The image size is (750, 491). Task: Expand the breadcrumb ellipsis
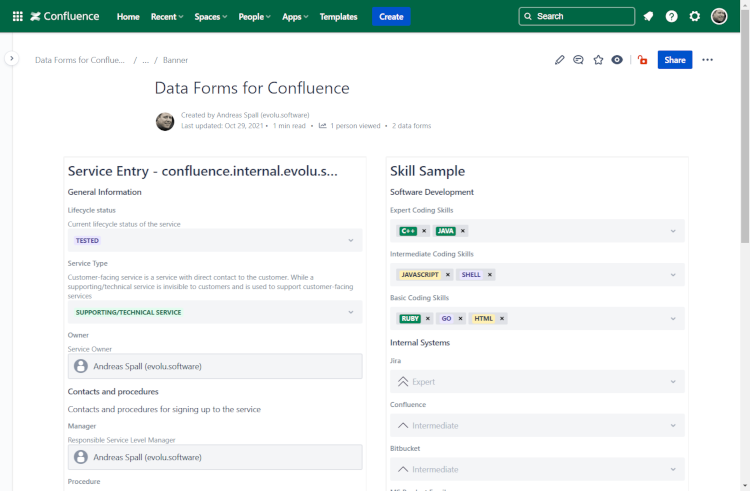145,60
